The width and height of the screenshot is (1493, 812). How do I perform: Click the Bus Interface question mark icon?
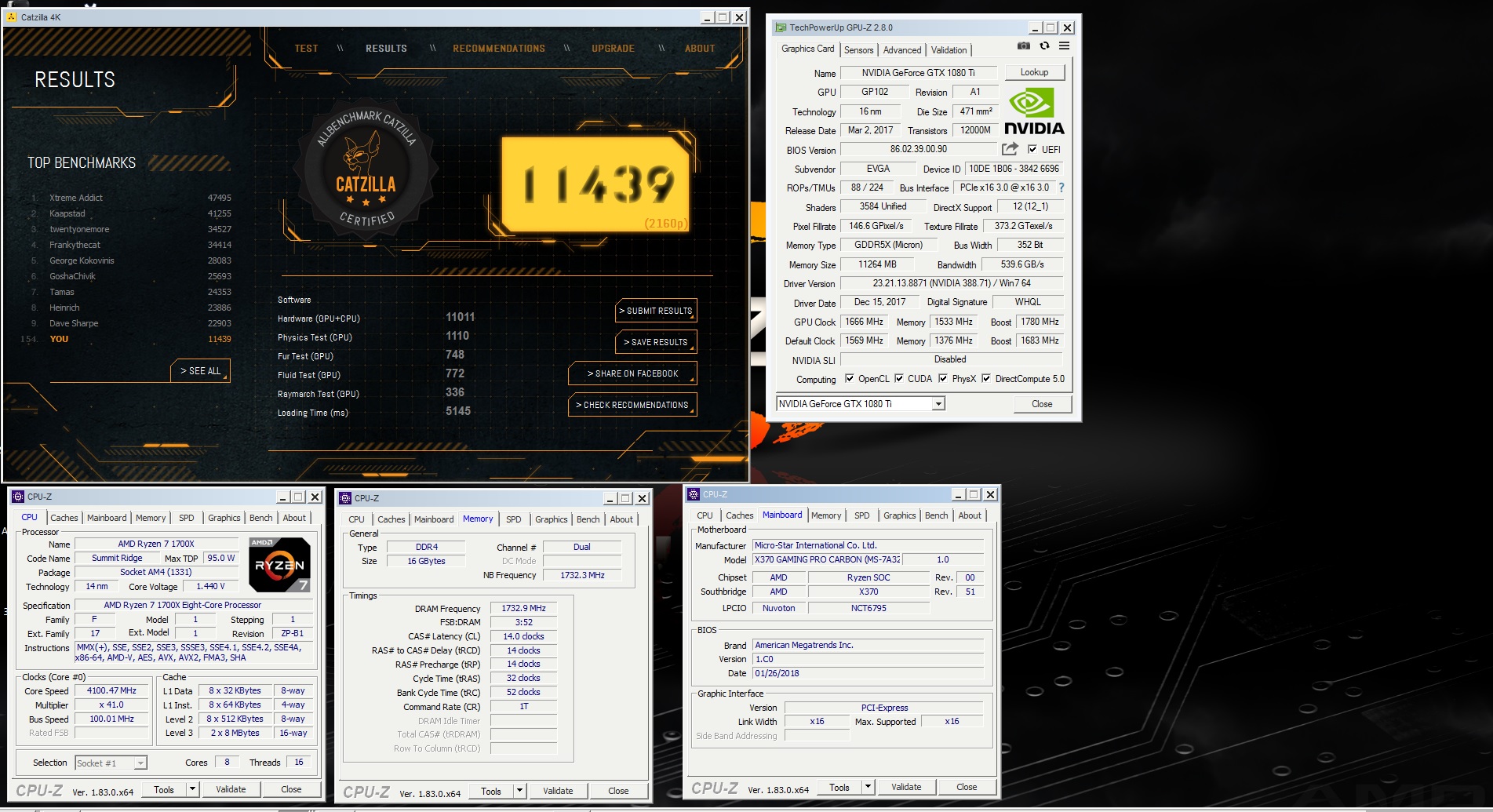1061,188
